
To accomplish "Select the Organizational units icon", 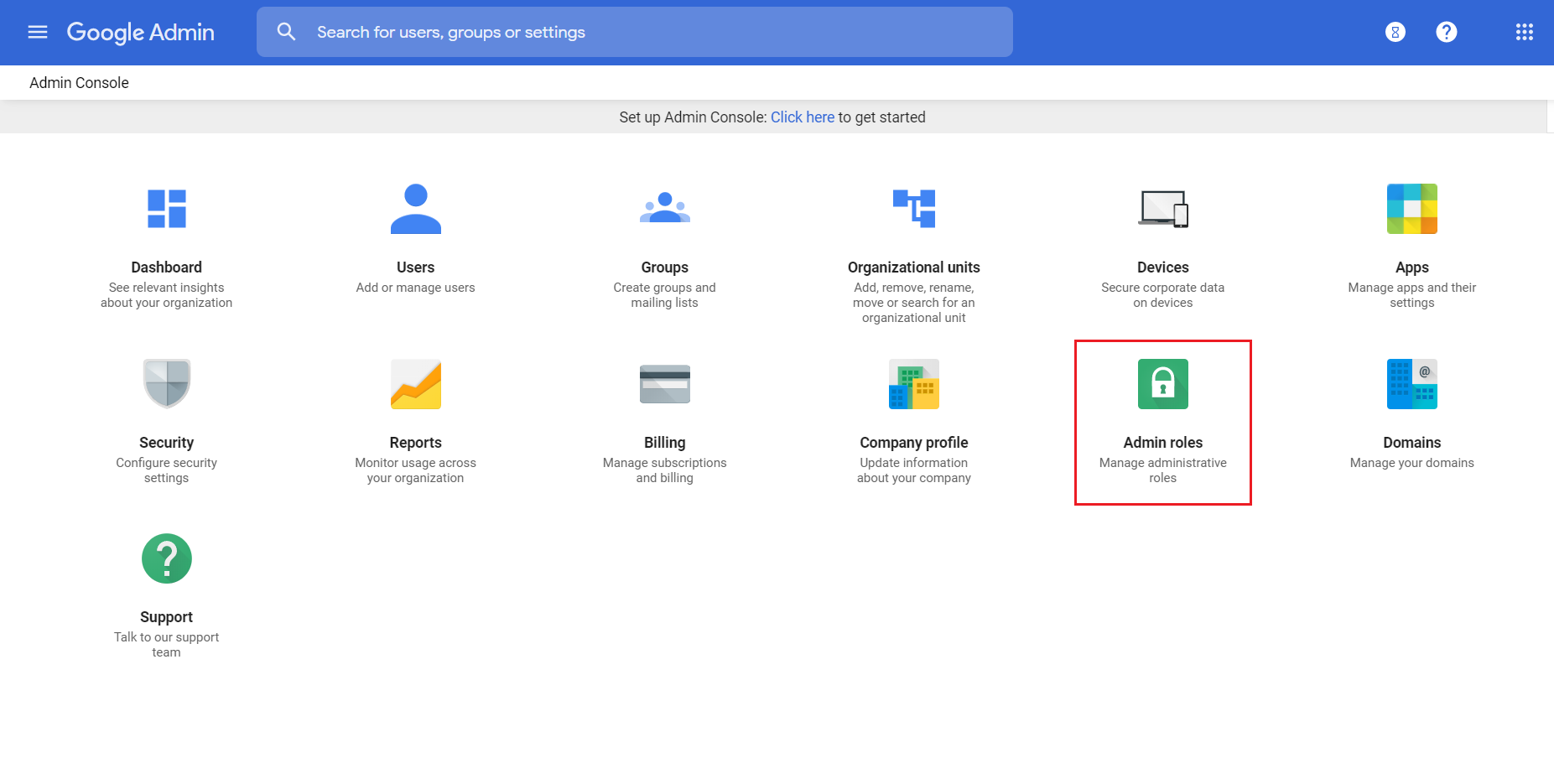I will (x=913, y=208).
